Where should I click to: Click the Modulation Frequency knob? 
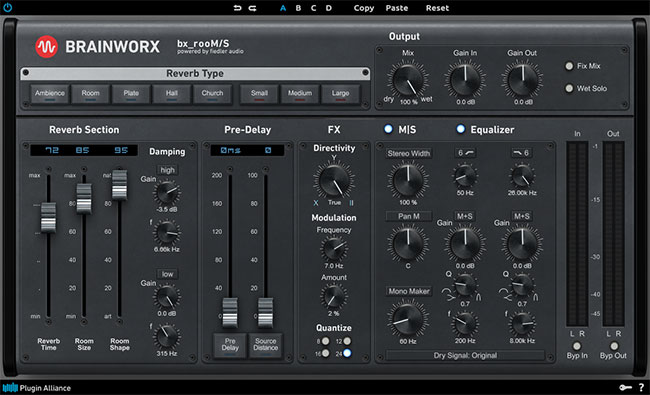point(334,249)
